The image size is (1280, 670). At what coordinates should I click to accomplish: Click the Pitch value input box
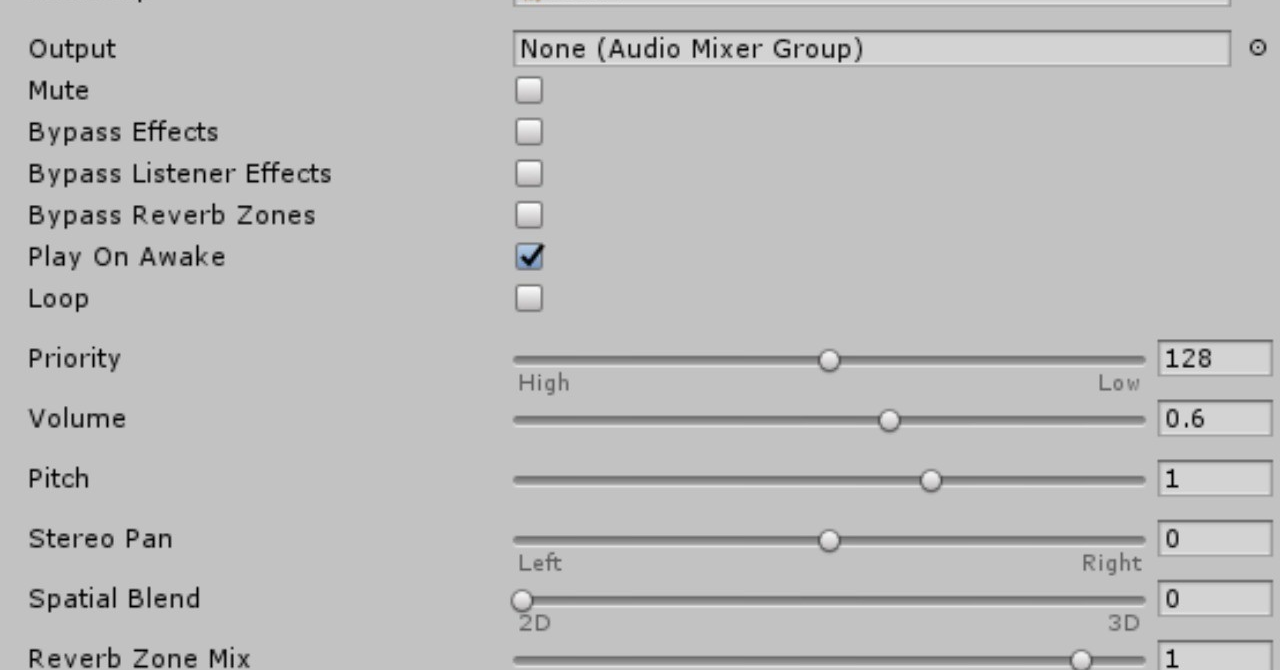(1214, 479)
